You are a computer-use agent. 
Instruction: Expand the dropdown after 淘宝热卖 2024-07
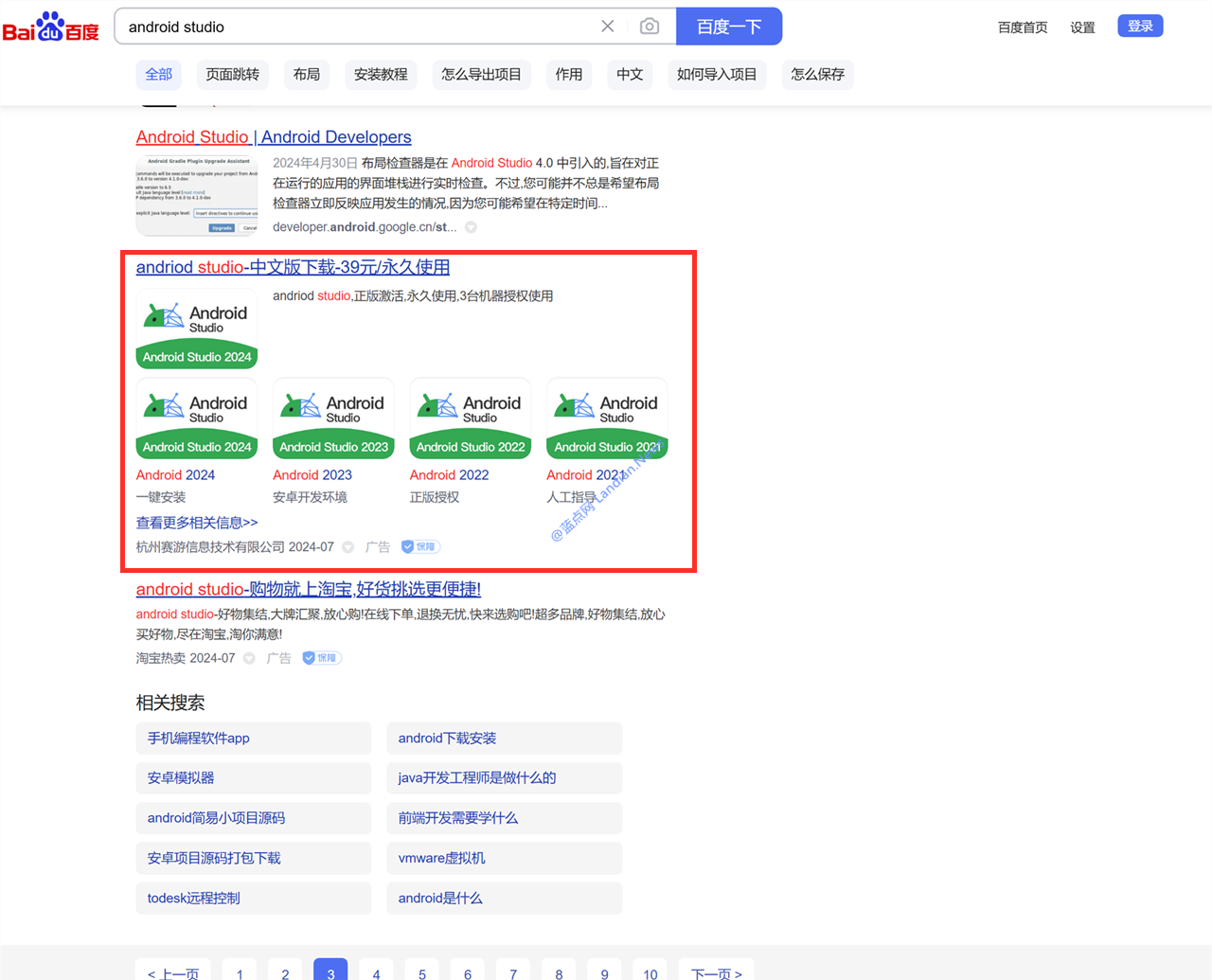click(249, 658)
